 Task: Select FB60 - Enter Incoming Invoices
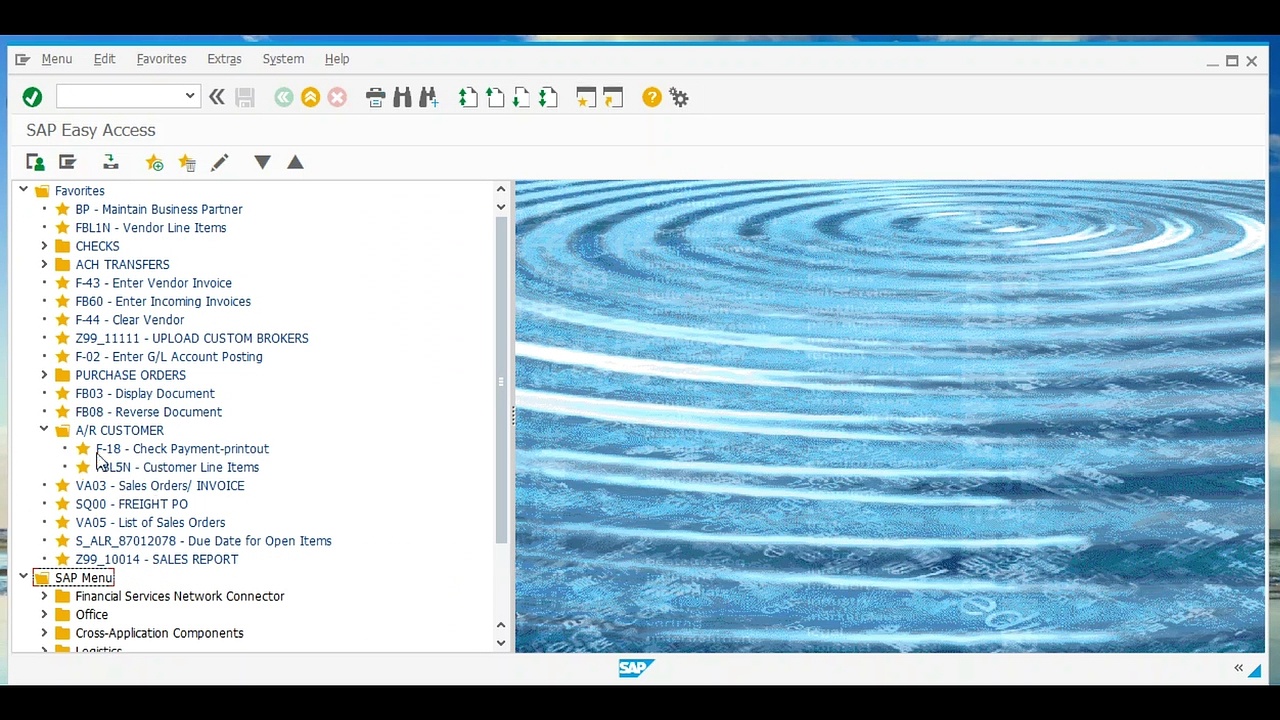[163, 301]
